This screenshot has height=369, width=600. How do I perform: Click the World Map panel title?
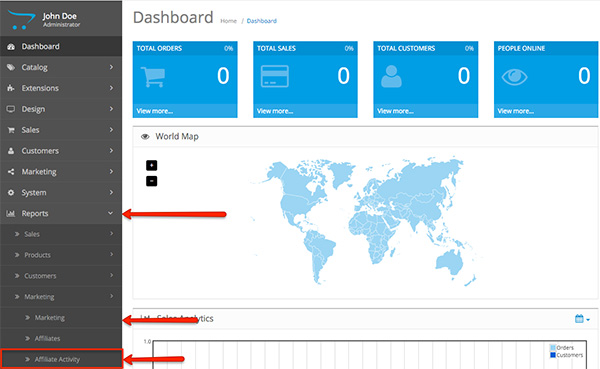click(x=177, y=137)
